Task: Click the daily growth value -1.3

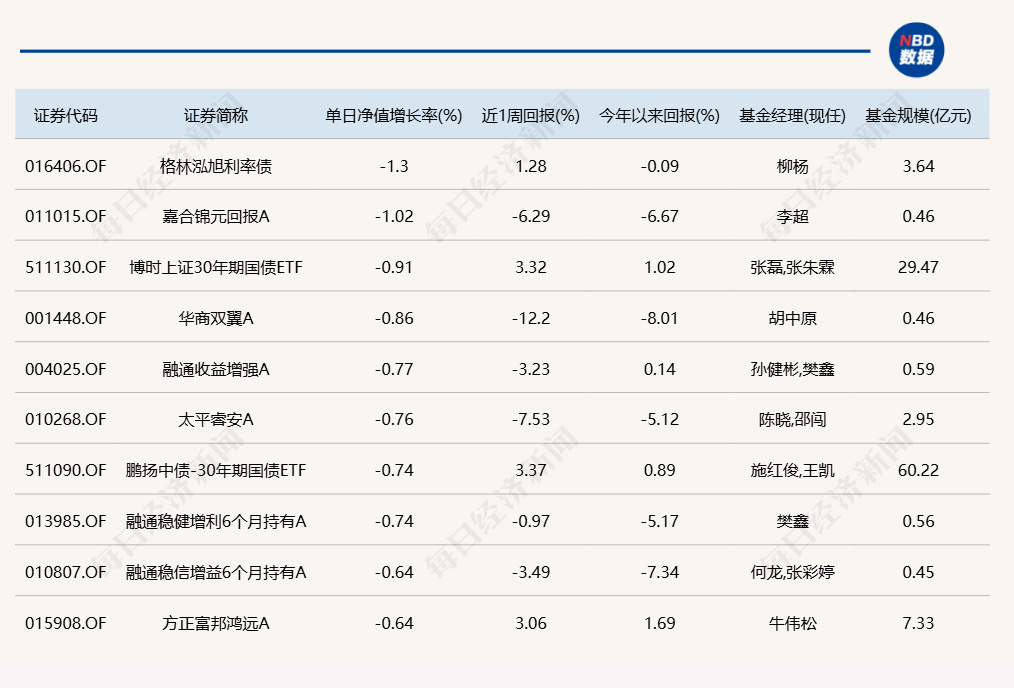Action: (394, 166)
